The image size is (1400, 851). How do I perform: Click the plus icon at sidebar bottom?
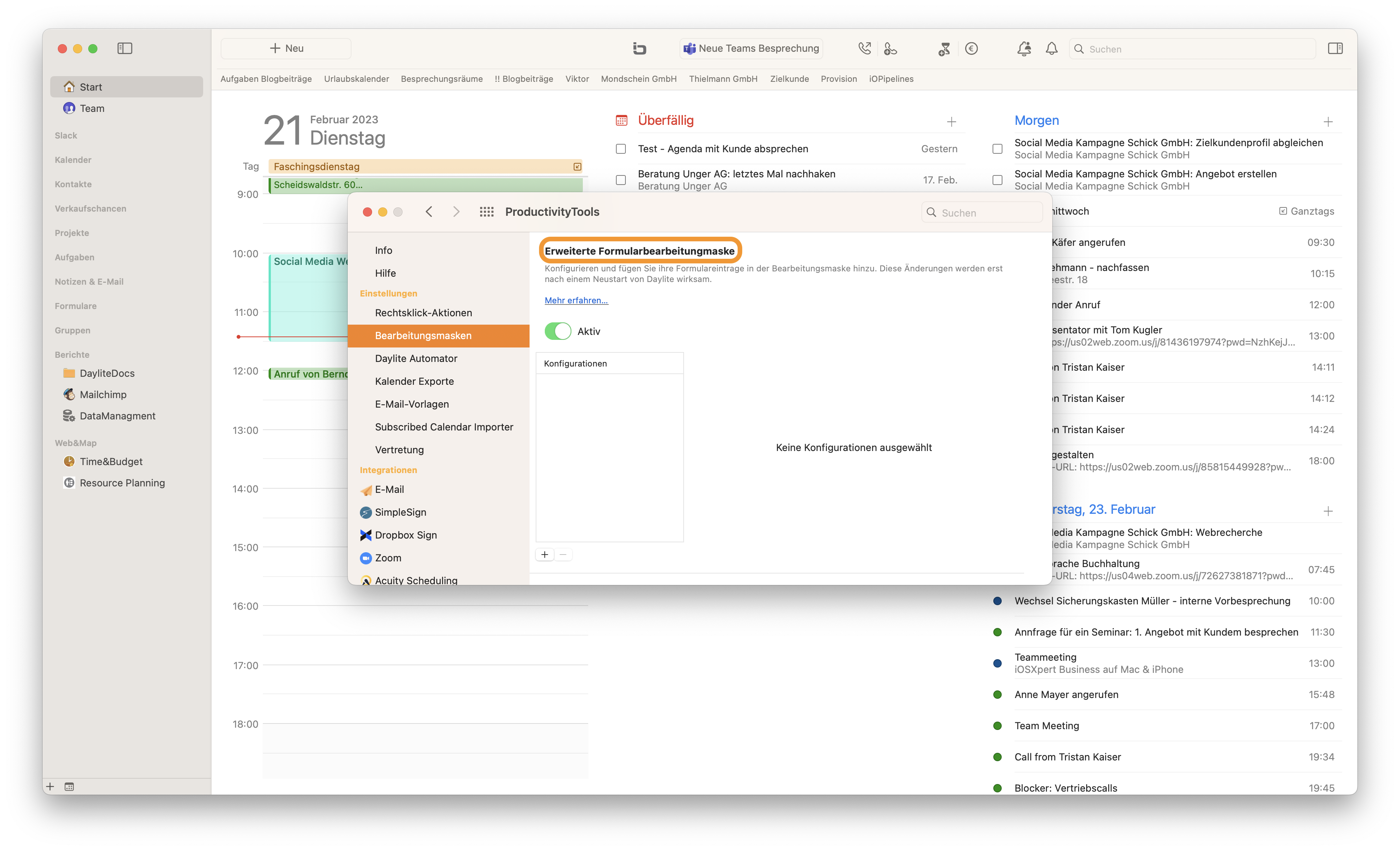tap(50, 787)
